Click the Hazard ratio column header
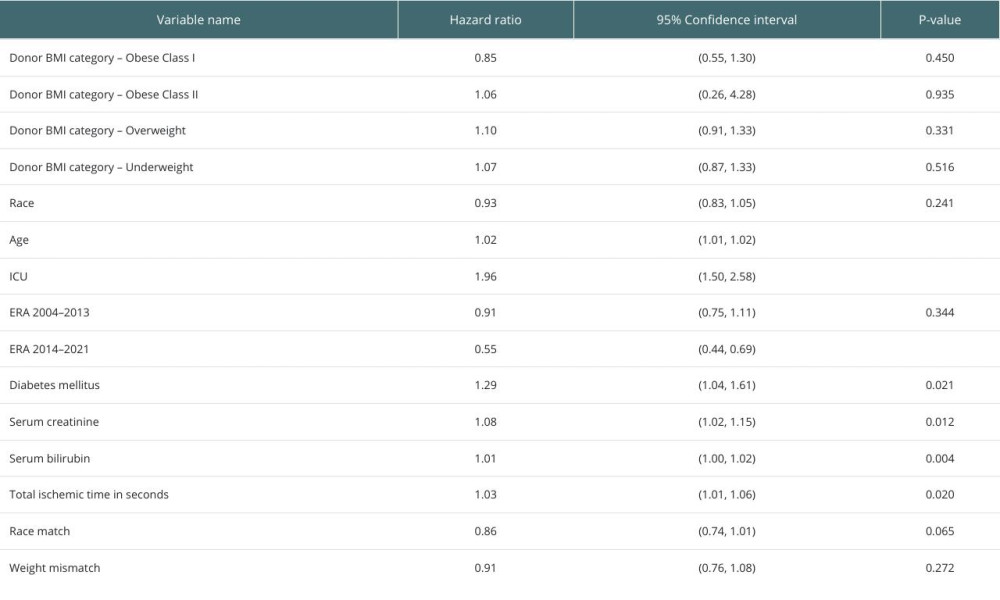The image size is (1000, 600). pos(485,20)
